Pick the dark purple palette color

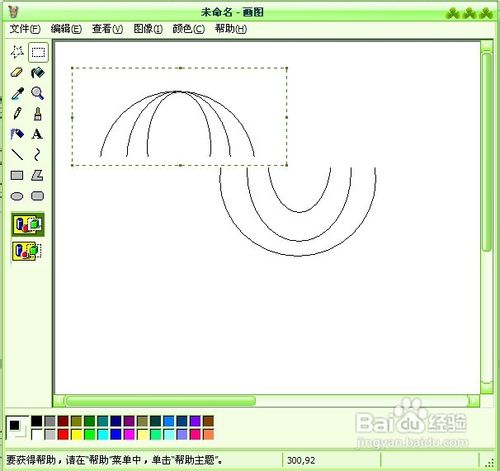tap(129, 421)
